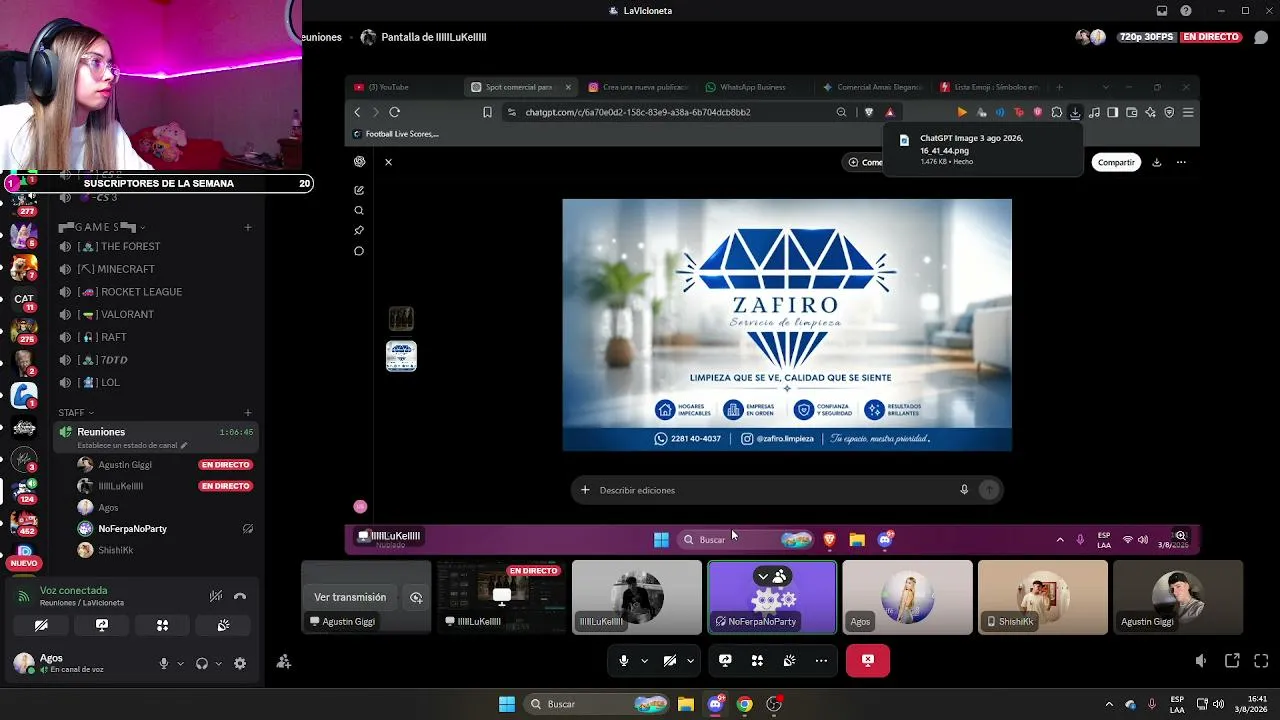Join the ROCKET LEAGUE voice channel

[157, 292]
